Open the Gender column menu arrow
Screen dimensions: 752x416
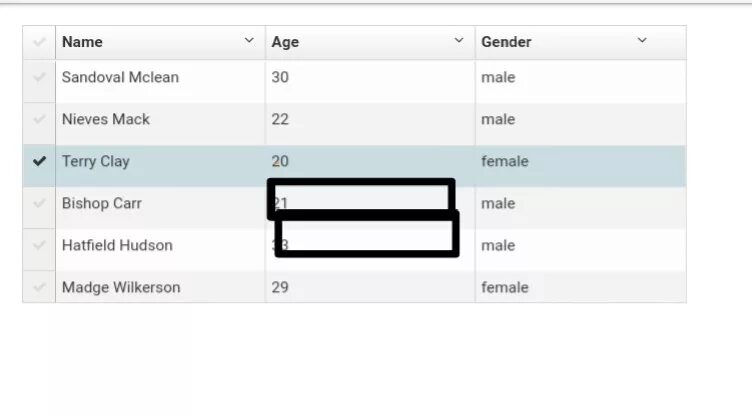point(642,41)
